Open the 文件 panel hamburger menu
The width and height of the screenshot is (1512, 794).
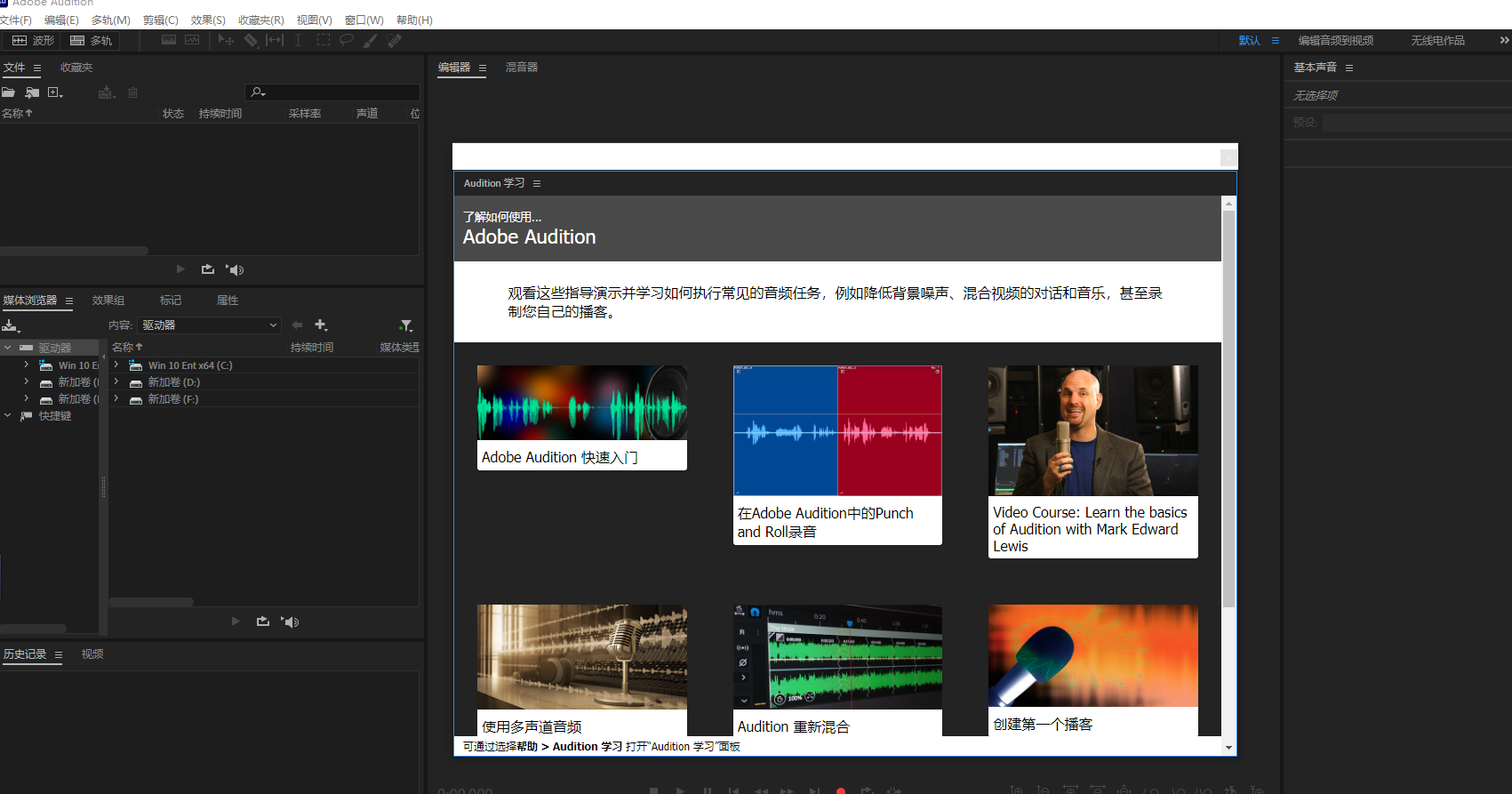(x=37, y=68)
